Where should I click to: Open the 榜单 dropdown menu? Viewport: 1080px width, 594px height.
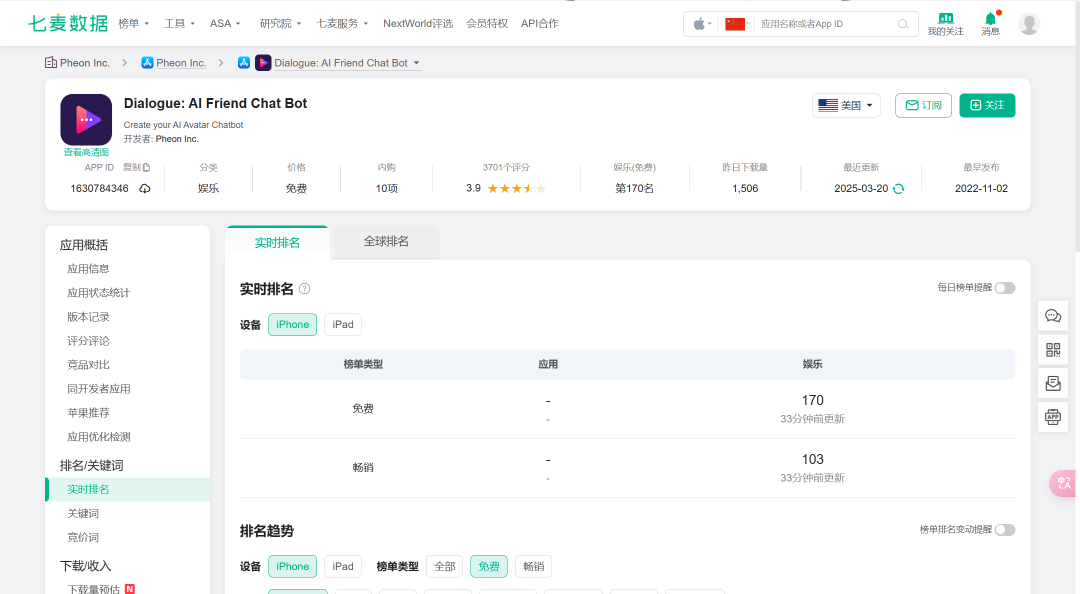(134, 23)
